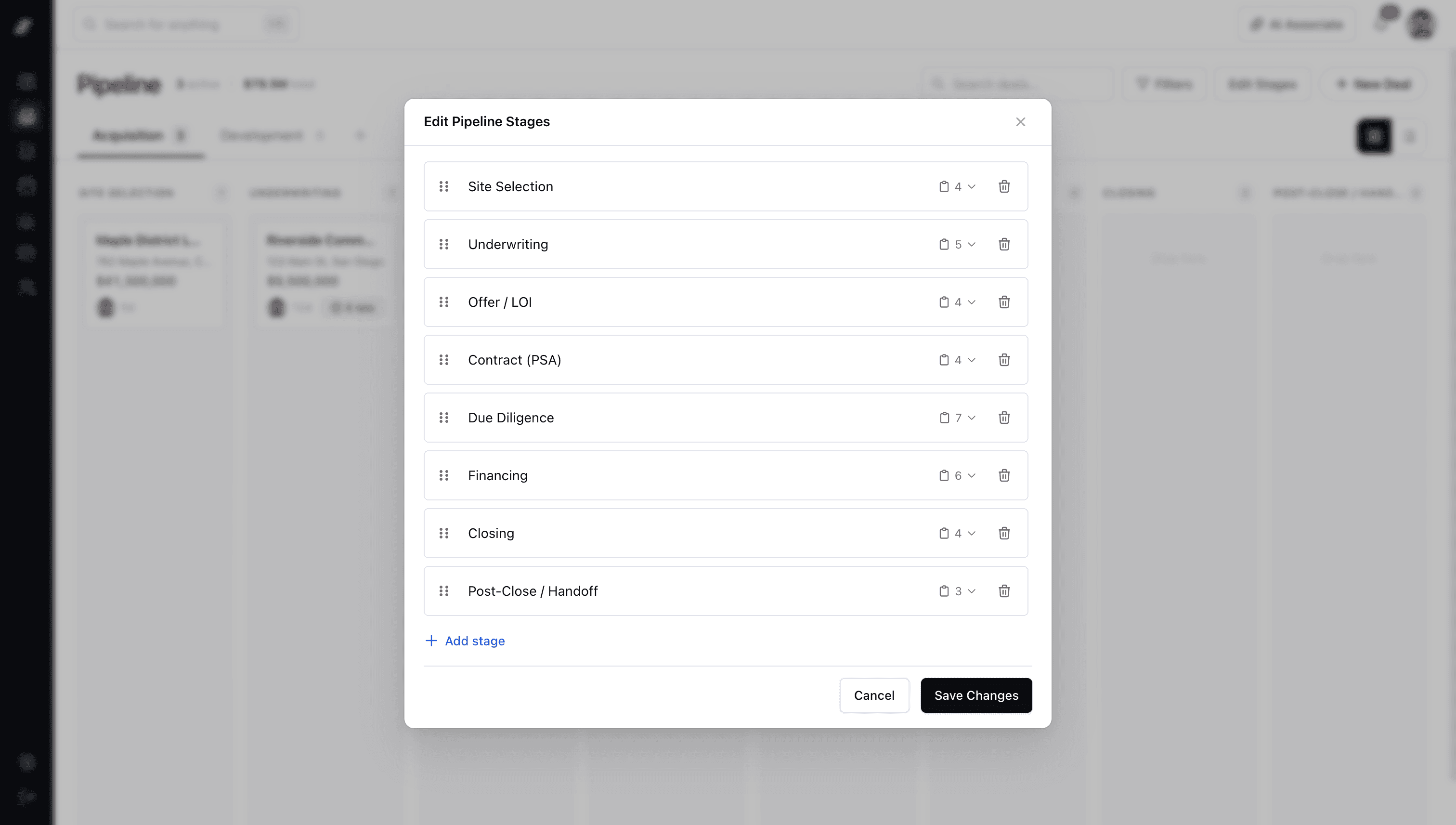
Task: Click the Save Changes button
Action: pos(976,695)
